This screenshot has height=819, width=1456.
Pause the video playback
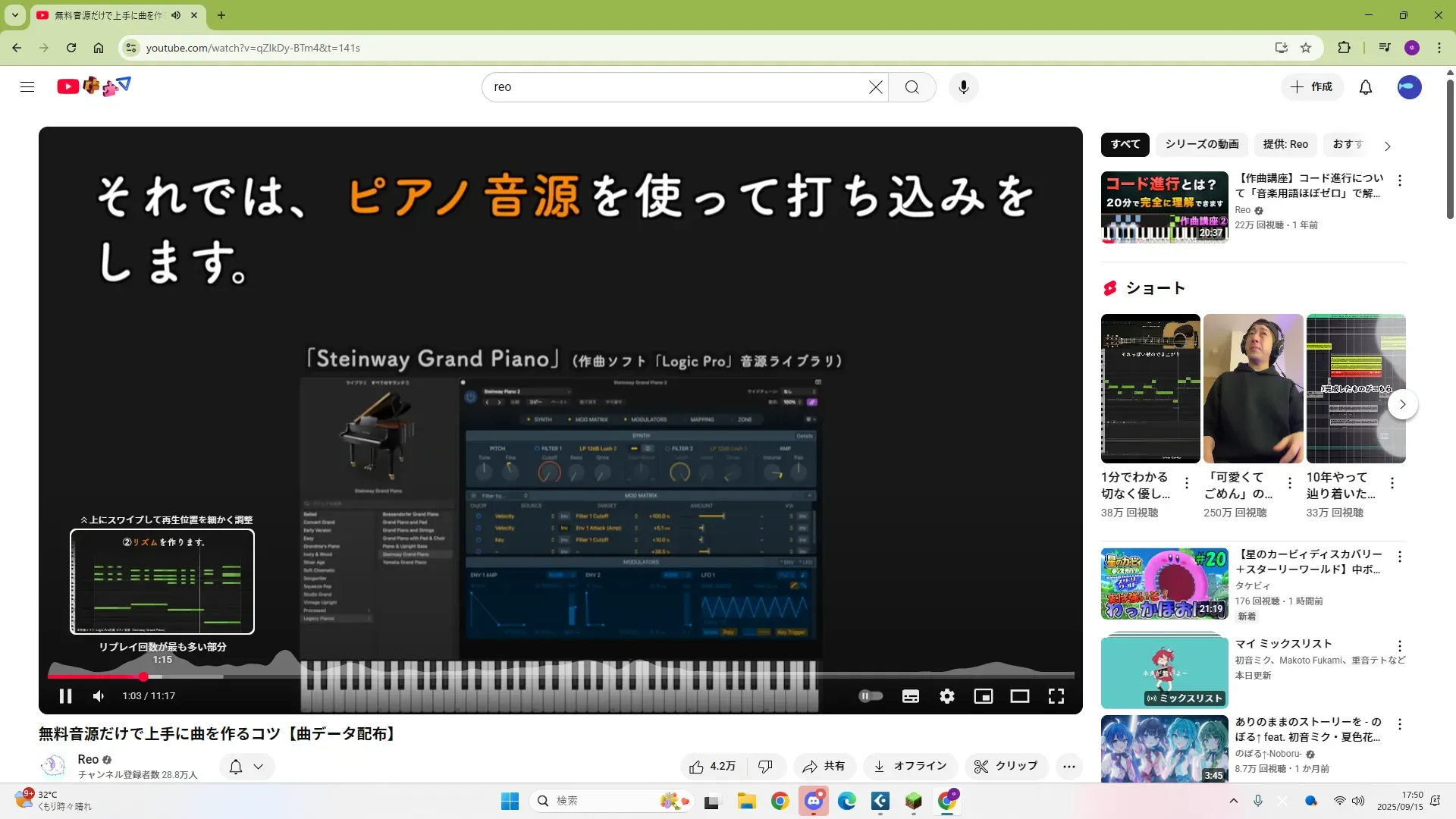click(65, 696)
